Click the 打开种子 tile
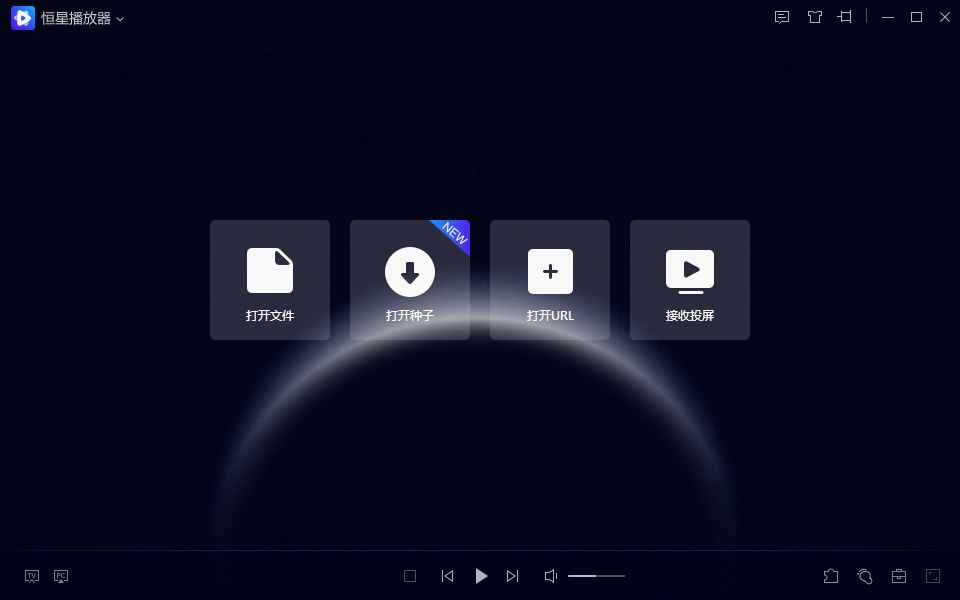 [410, 280]
